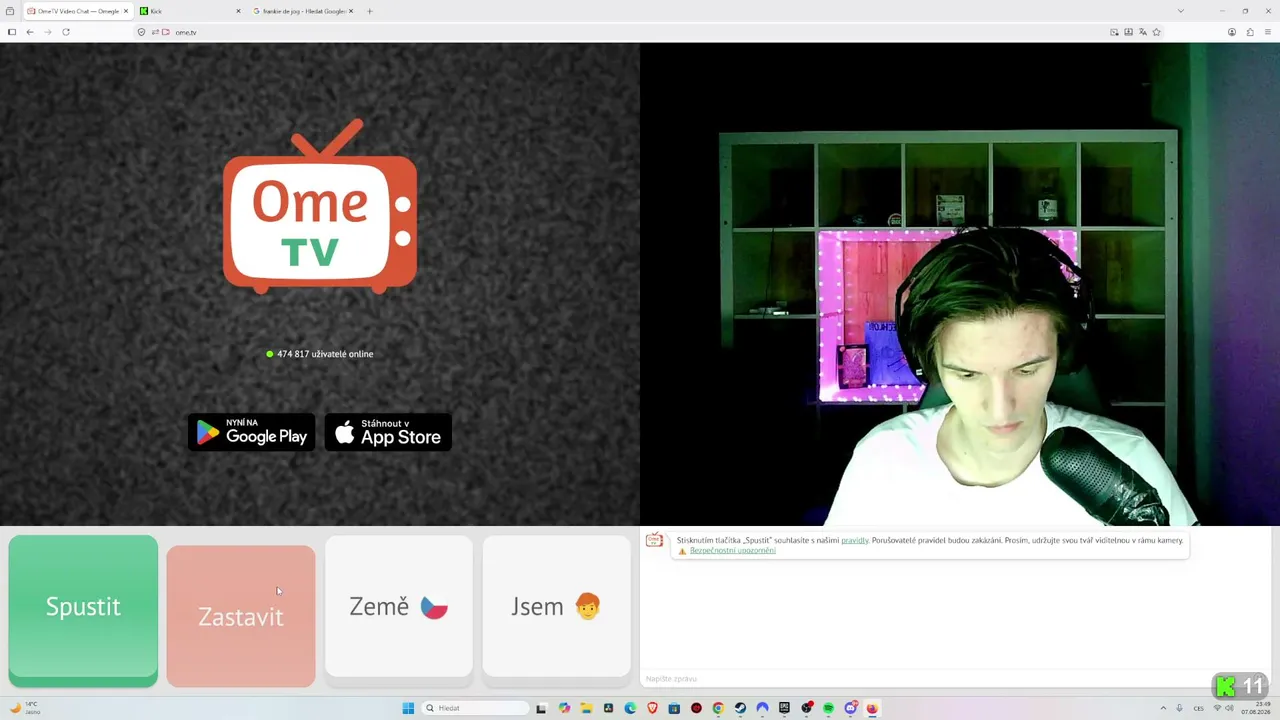Open File Explorer from the taskbar
1280x720 pixels.
point(586,708)
